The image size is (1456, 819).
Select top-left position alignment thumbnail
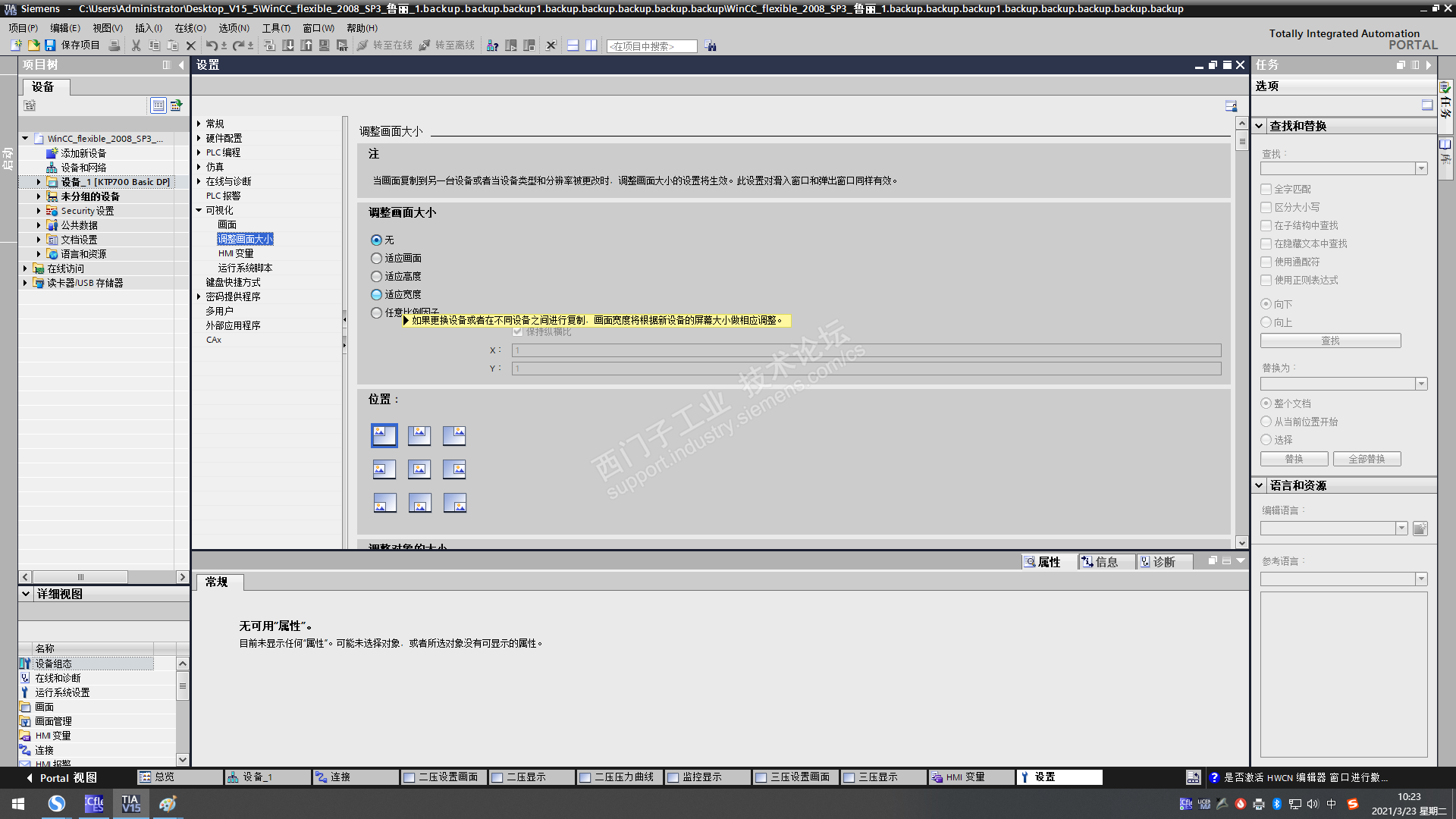[384, 435]
